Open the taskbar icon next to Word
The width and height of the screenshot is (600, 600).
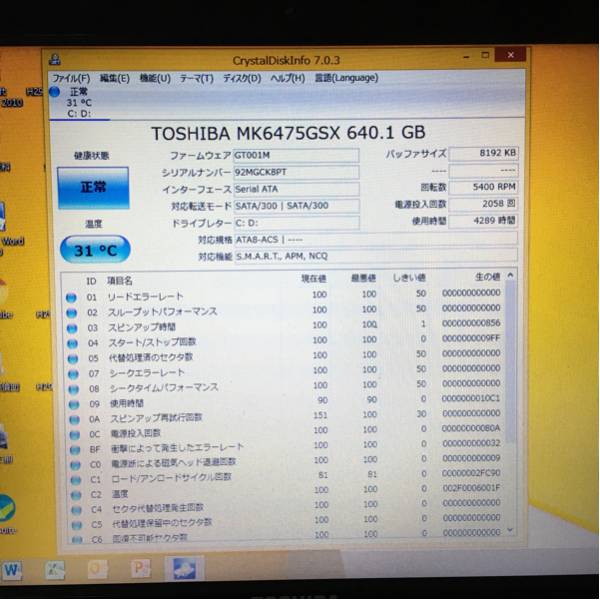55,570
